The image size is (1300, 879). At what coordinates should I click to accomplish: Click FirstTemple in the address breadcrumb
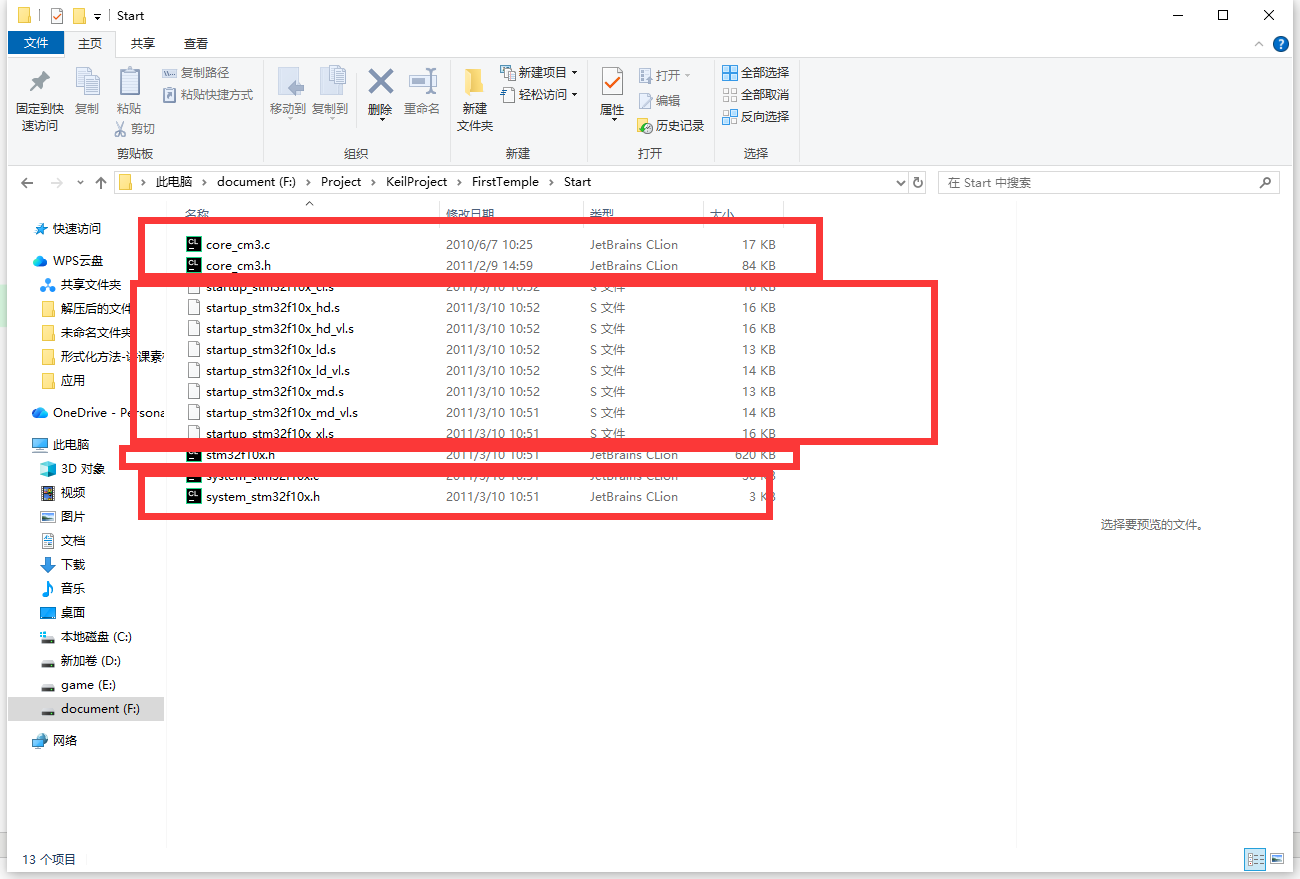505,182
